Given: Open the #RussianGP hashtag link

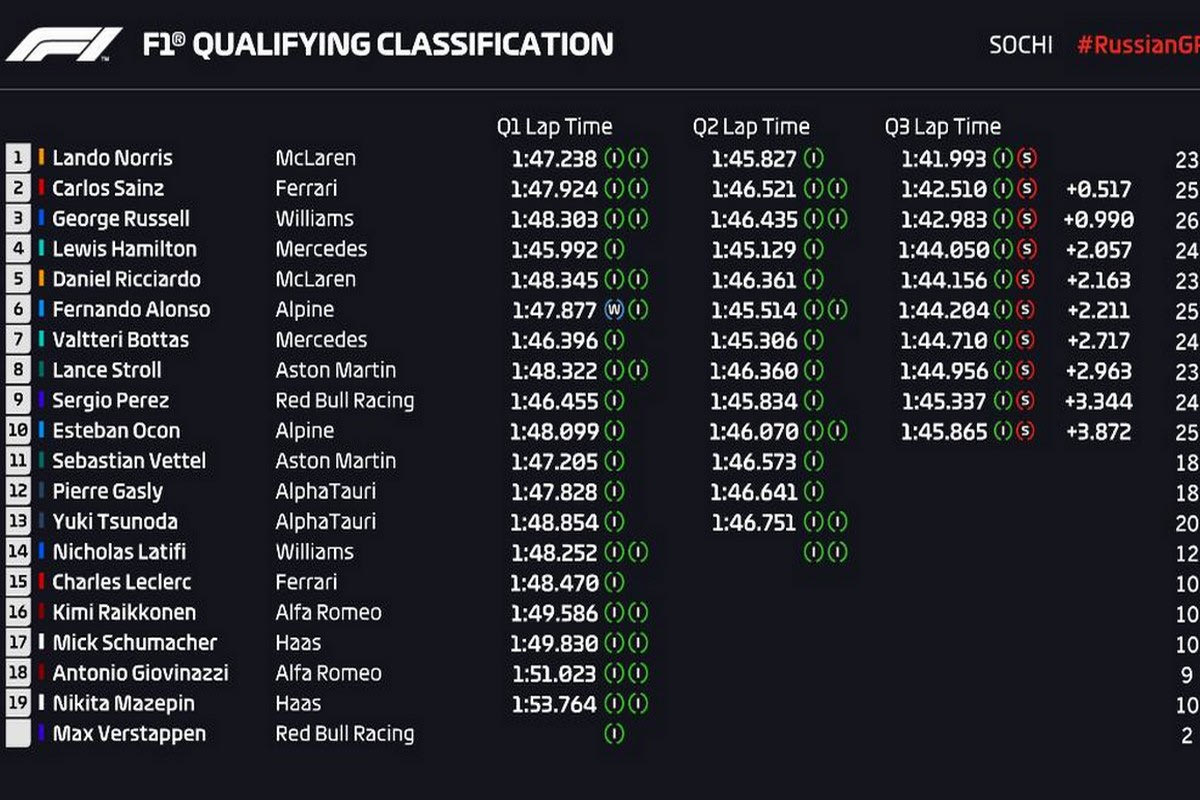Looking at the screenshot, I should point(1137,45).
